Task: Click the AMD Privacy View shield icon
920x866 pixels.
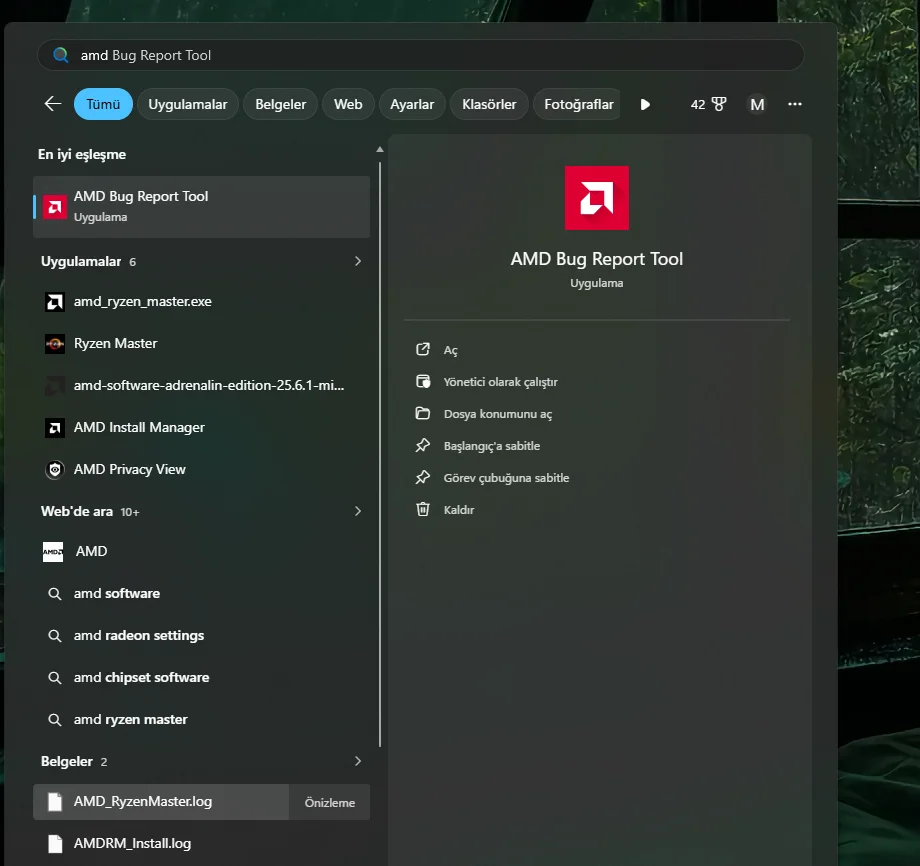Action: [x=55, y=469]
